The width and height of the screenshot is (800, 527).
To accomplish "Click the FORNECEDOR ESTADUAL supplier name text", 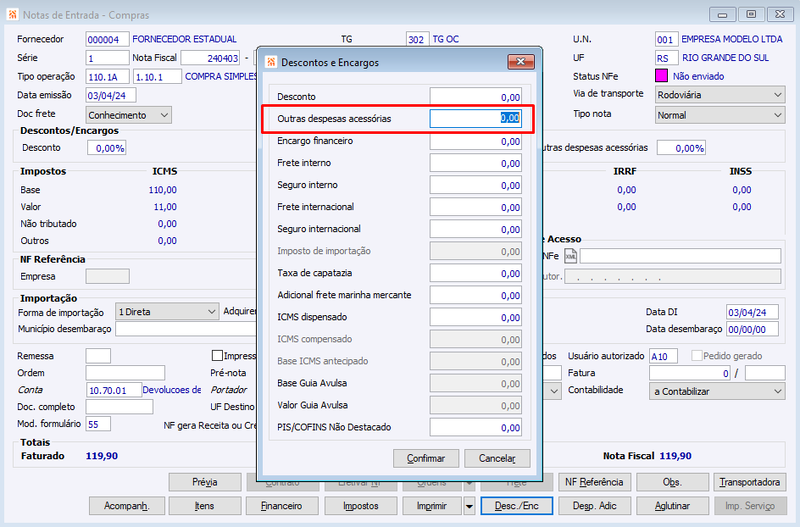I will [184, 39].
